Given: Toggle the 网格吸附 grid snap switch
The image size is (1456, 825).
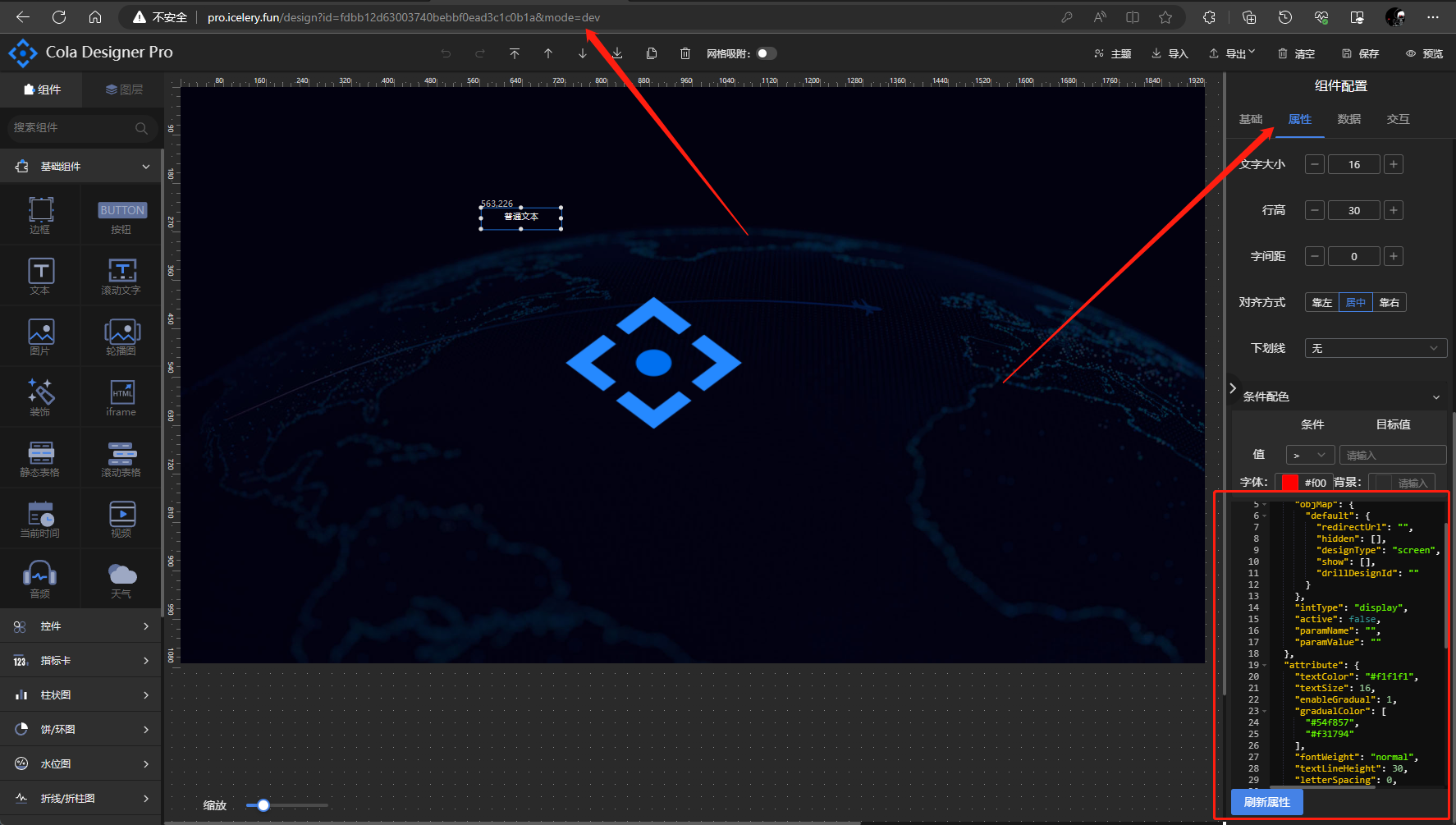Looking at the screenshot, I should 766,53.
